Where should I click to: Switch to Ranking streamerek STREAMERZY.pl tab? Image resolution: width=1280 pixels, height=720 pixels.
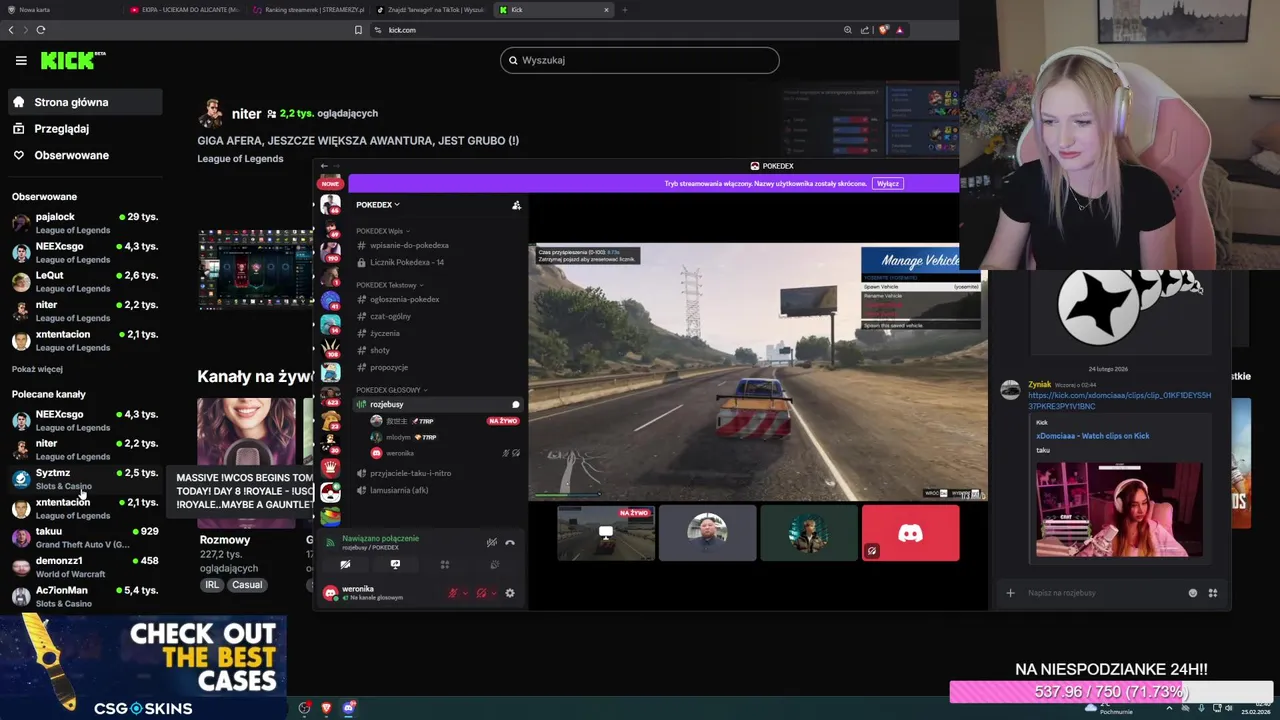(306, 10)
